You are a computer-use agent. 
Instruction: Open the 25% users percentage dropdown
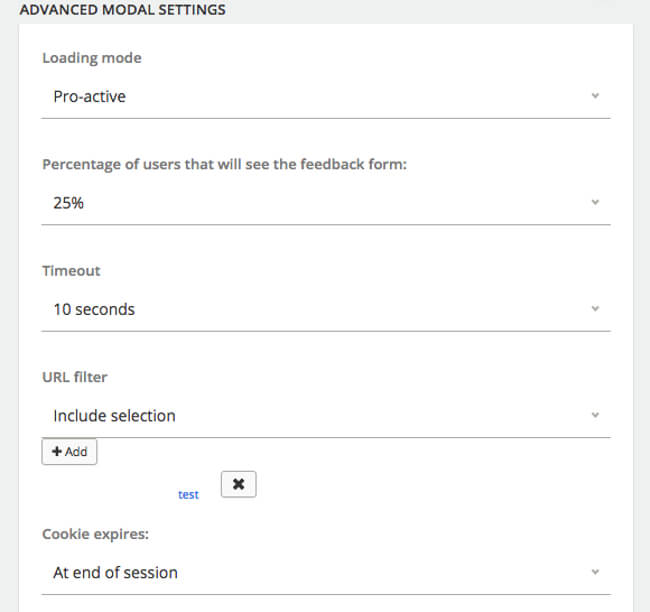(x=320, y=203)
